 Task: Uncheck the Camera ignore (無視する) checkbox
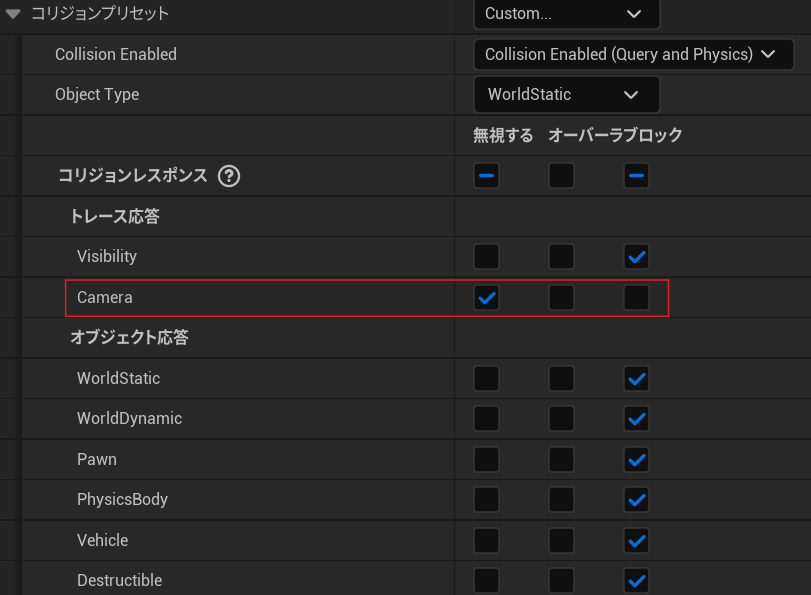click(487, 298)
